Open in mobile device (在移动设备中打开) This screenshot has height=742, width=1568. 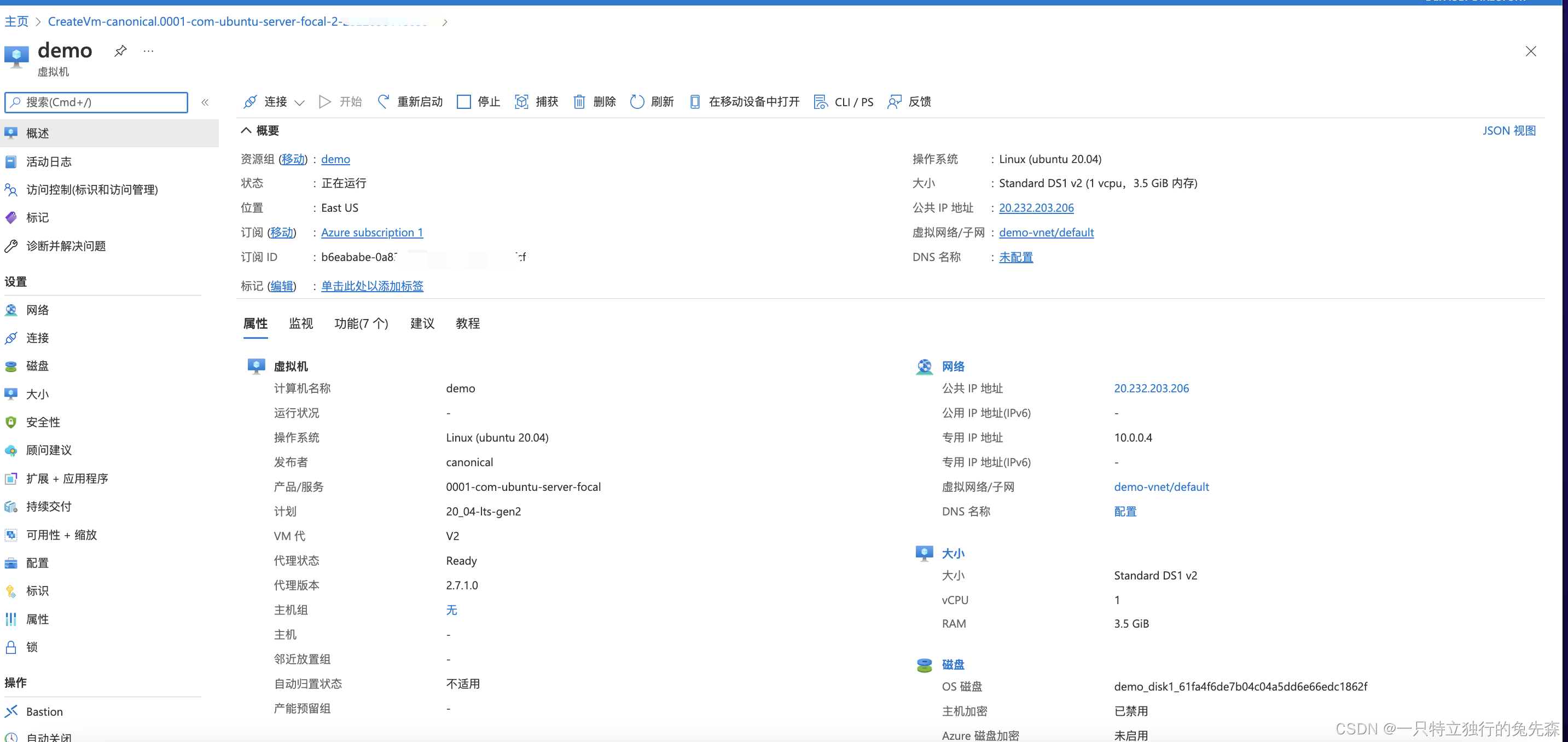744,102
